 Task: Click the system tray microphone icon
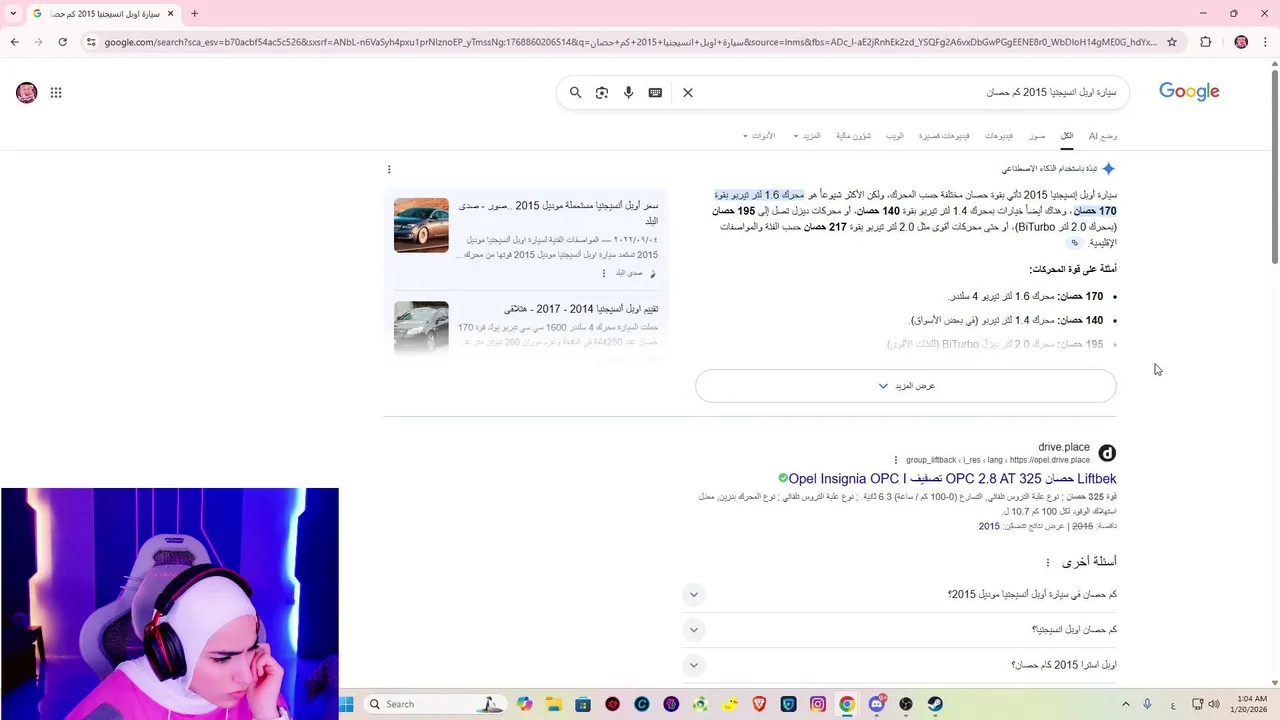[x=1147, y=704]
